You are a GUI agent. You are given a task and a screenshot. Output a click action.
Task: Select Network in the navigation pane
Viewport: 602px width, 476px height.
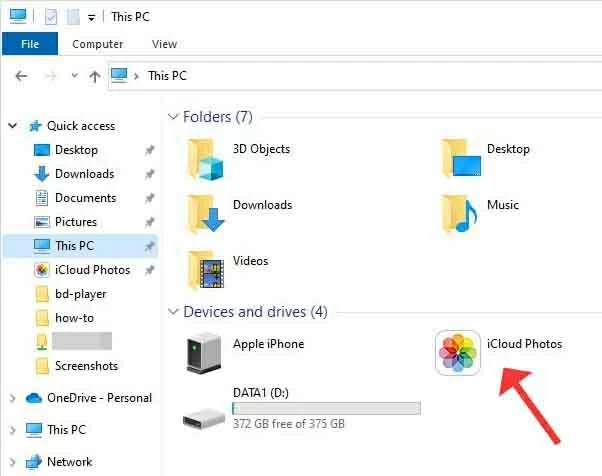(69, 462)
